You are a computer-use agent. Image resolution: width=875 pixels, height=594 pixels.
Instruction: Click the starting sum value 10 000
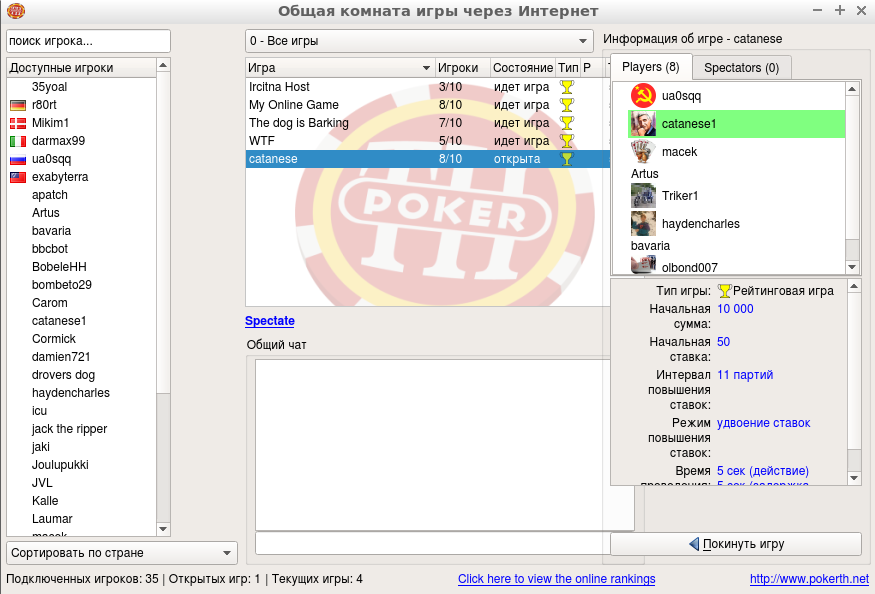[735, 309]
